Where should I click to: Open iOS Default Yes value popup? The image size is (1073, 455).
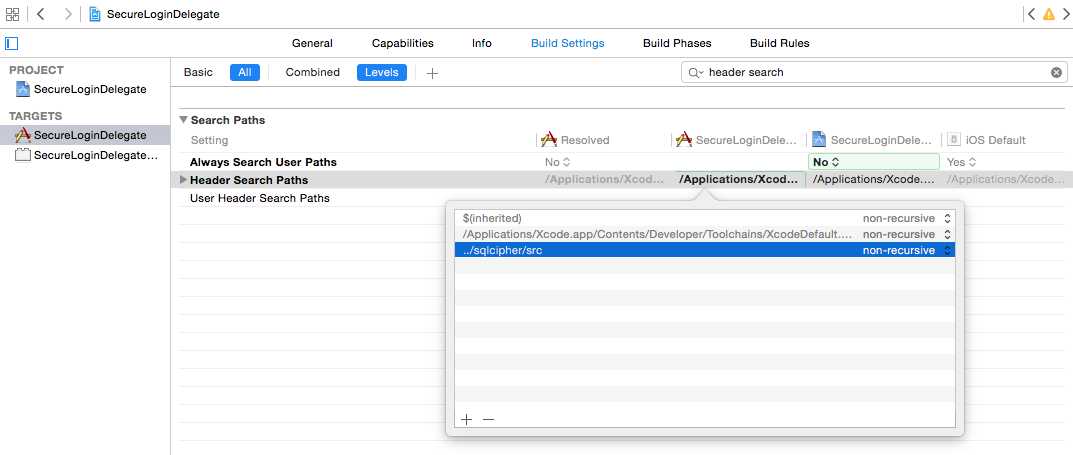point(959,162)
